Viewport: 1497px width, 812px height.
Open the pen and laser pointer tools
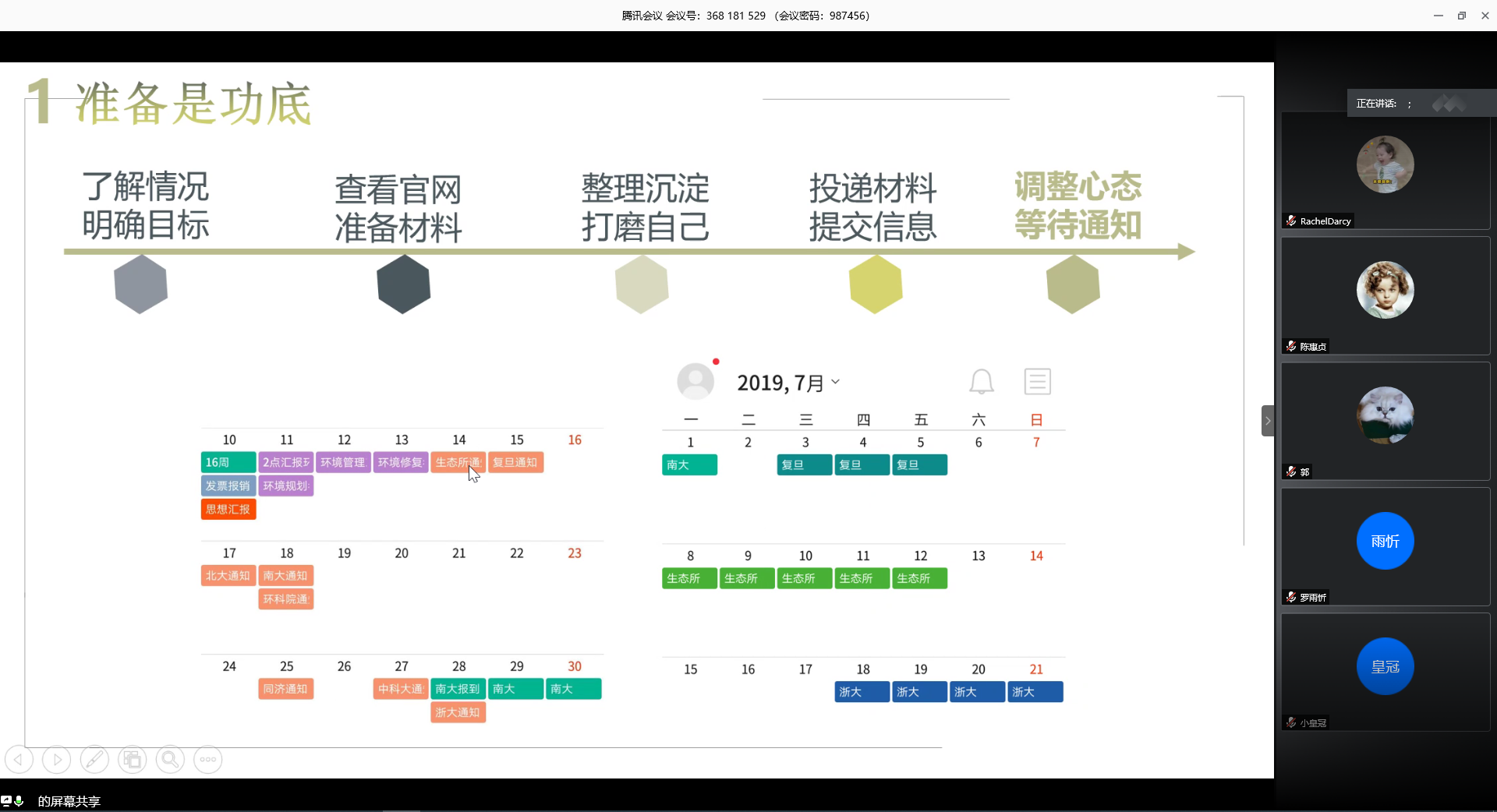(94, 759)
